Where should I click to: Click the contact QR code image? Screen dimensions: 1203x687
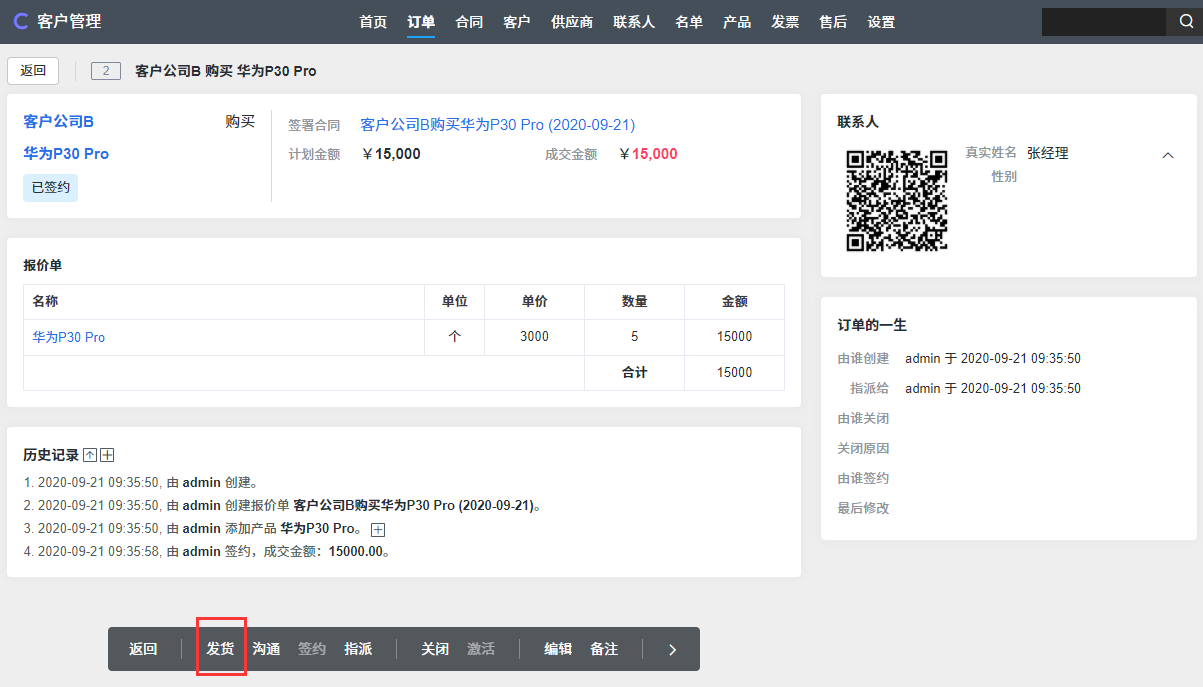pos(896,200)
